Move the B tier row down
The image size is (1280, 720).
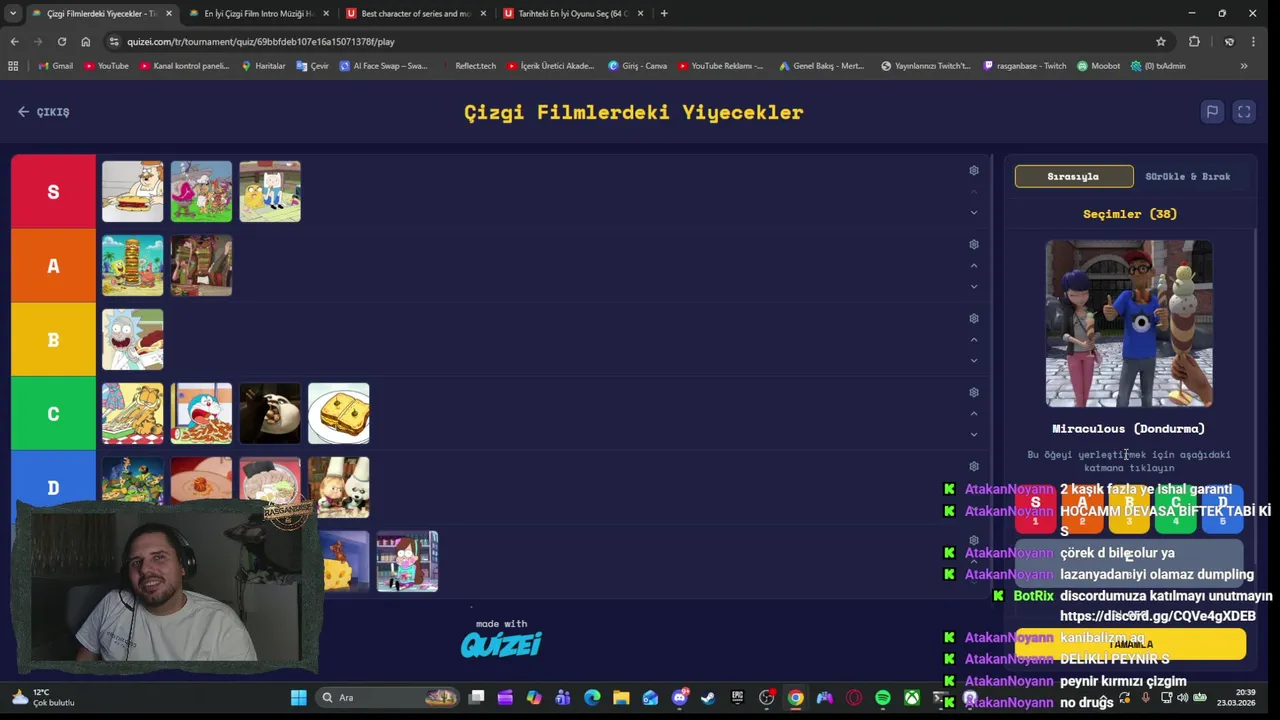coord(974,361)
